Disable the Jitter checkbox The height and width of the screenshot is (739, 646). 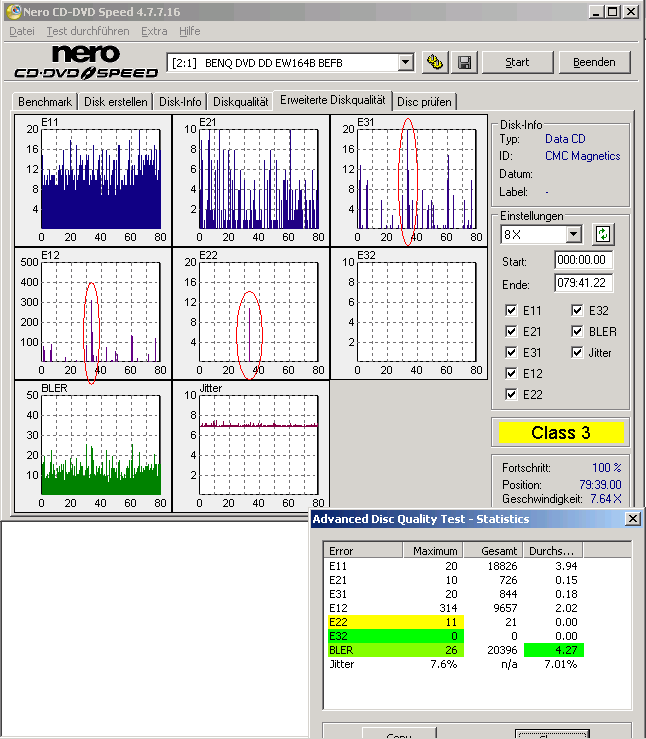click(578, 353)
